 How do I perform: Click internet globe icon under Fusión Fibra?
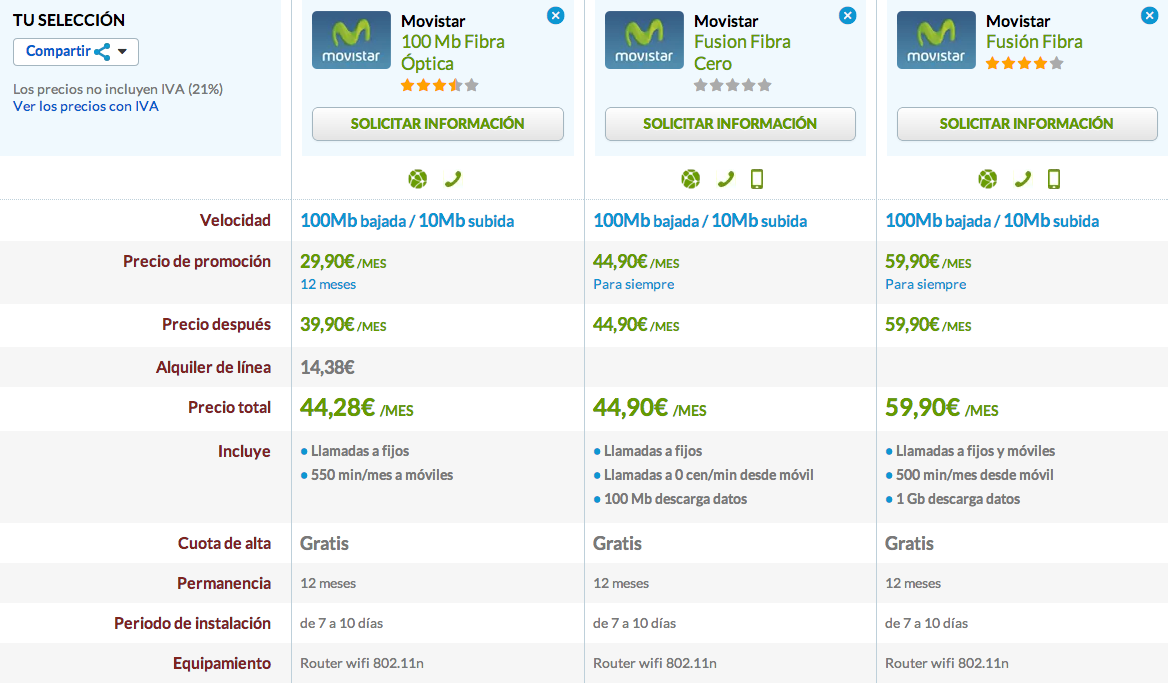point(987,179)
